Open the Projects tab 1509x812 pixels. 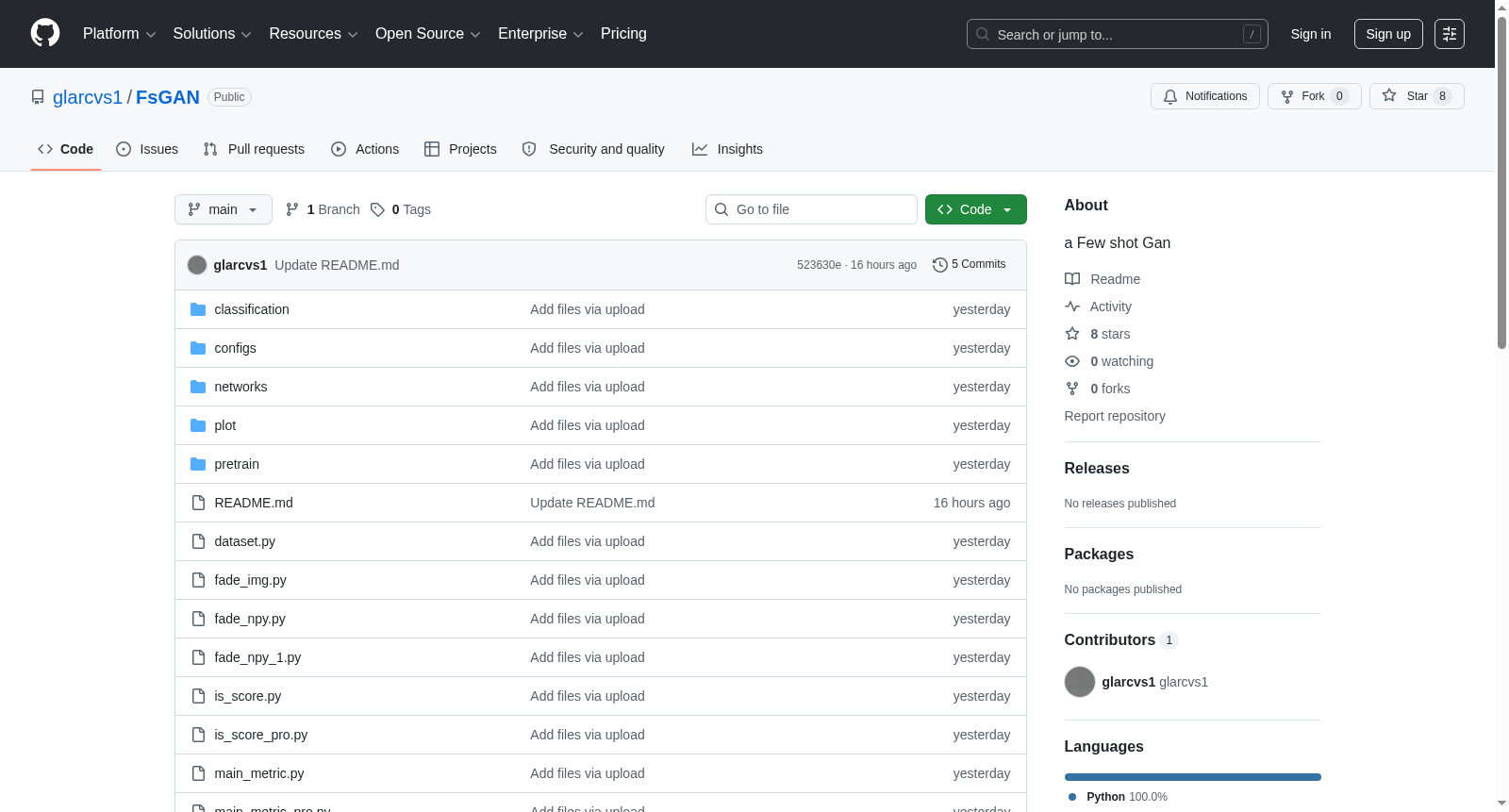(460, 149)
